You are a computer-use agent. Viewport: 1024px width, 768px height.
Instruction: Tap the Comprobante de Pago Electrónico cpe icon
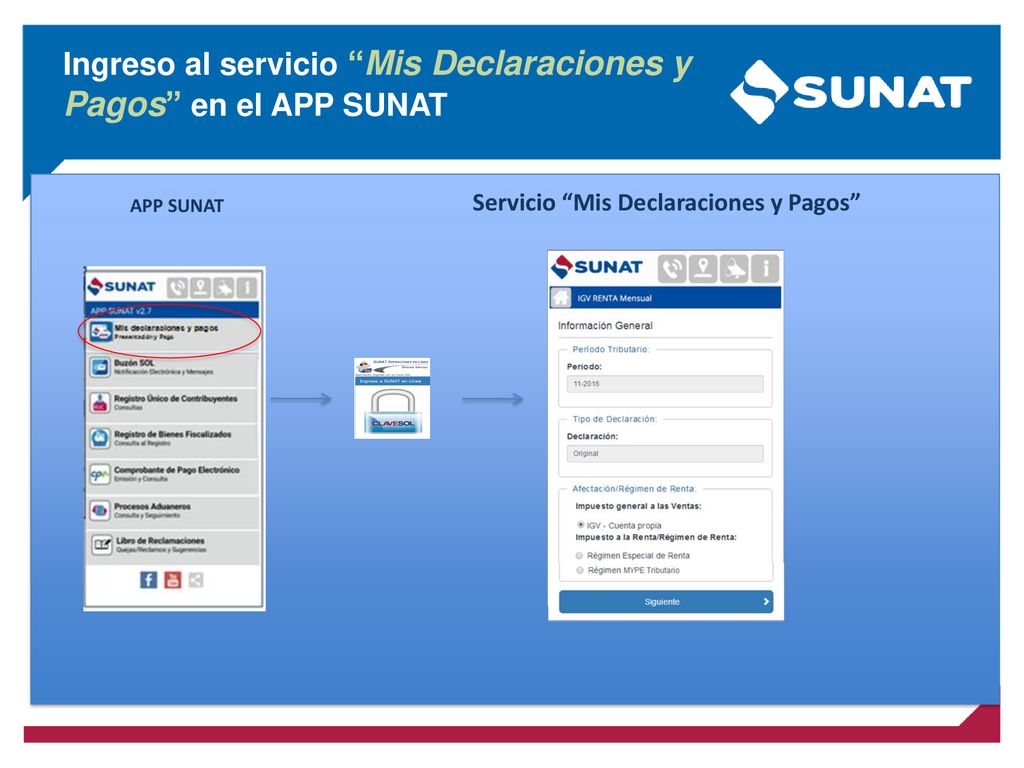pos(100,474)
